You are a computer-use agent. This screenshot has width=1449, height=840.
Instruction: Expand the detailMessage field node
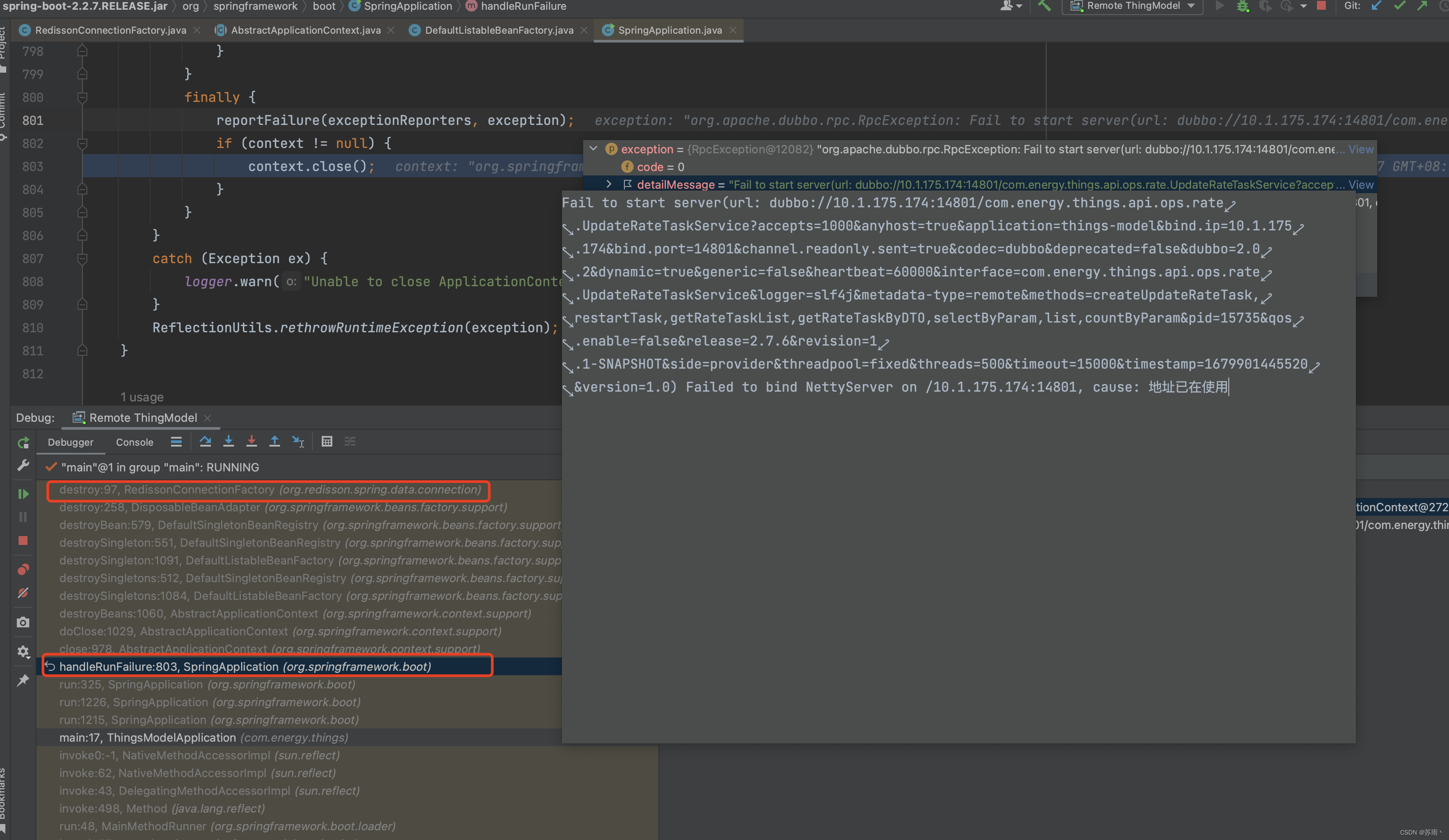click(x=609, y=184)
